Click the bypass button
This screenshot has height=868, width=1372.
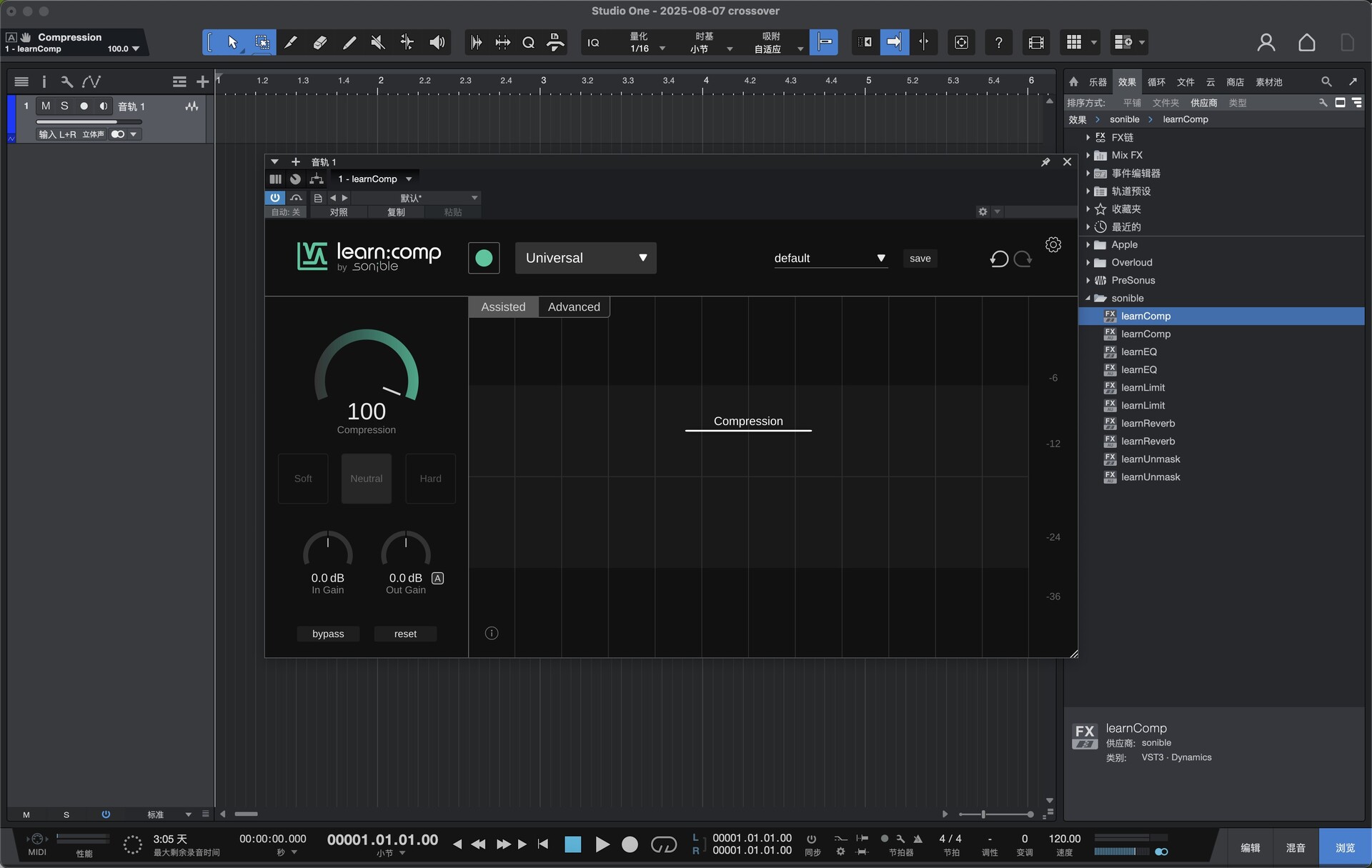[328, 634]
